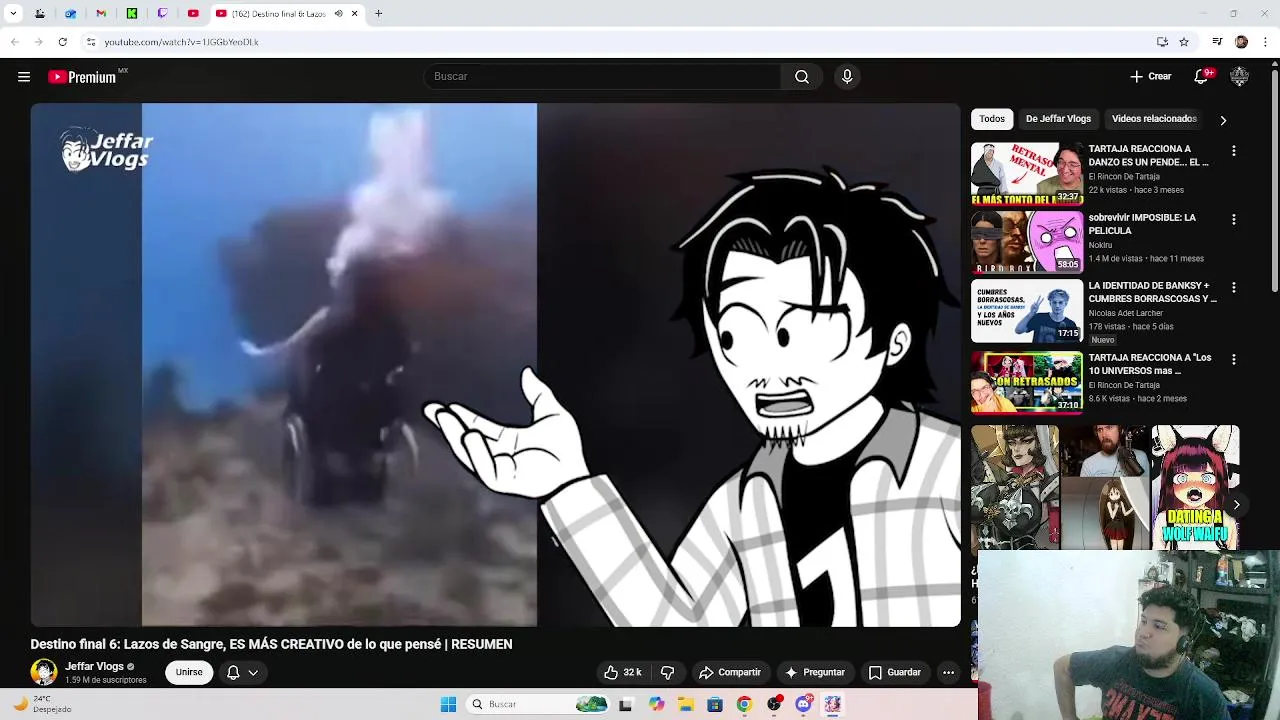Install app via address bar install icon
This screenshot has width=1280, height=720.
click(x=1162, y=42)
